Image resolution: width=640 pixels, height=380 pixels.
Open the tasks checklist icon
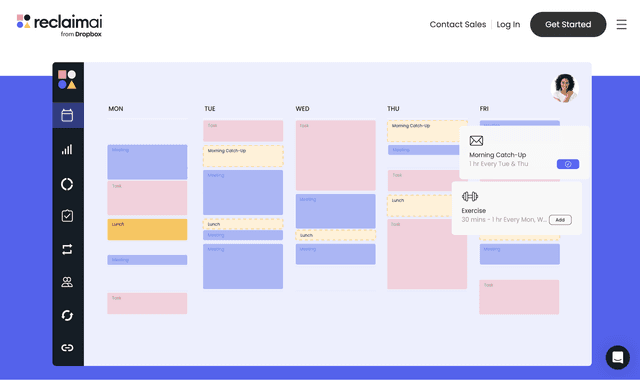coord(67,216)
